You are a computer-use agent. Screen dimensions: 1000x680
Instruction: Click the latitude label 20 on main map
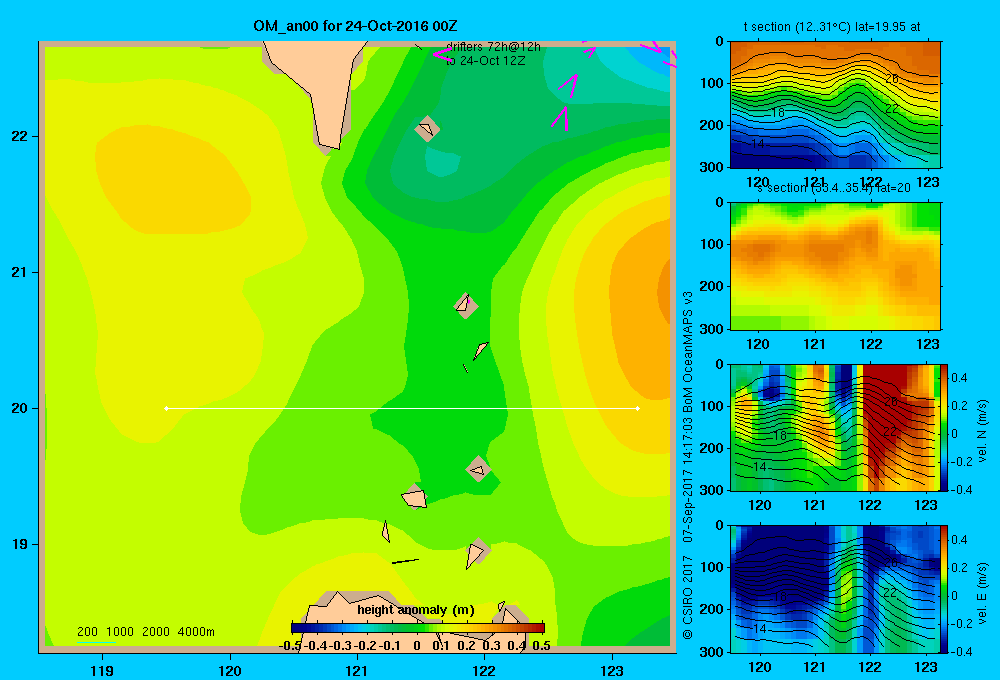click(x=20, y=408)
